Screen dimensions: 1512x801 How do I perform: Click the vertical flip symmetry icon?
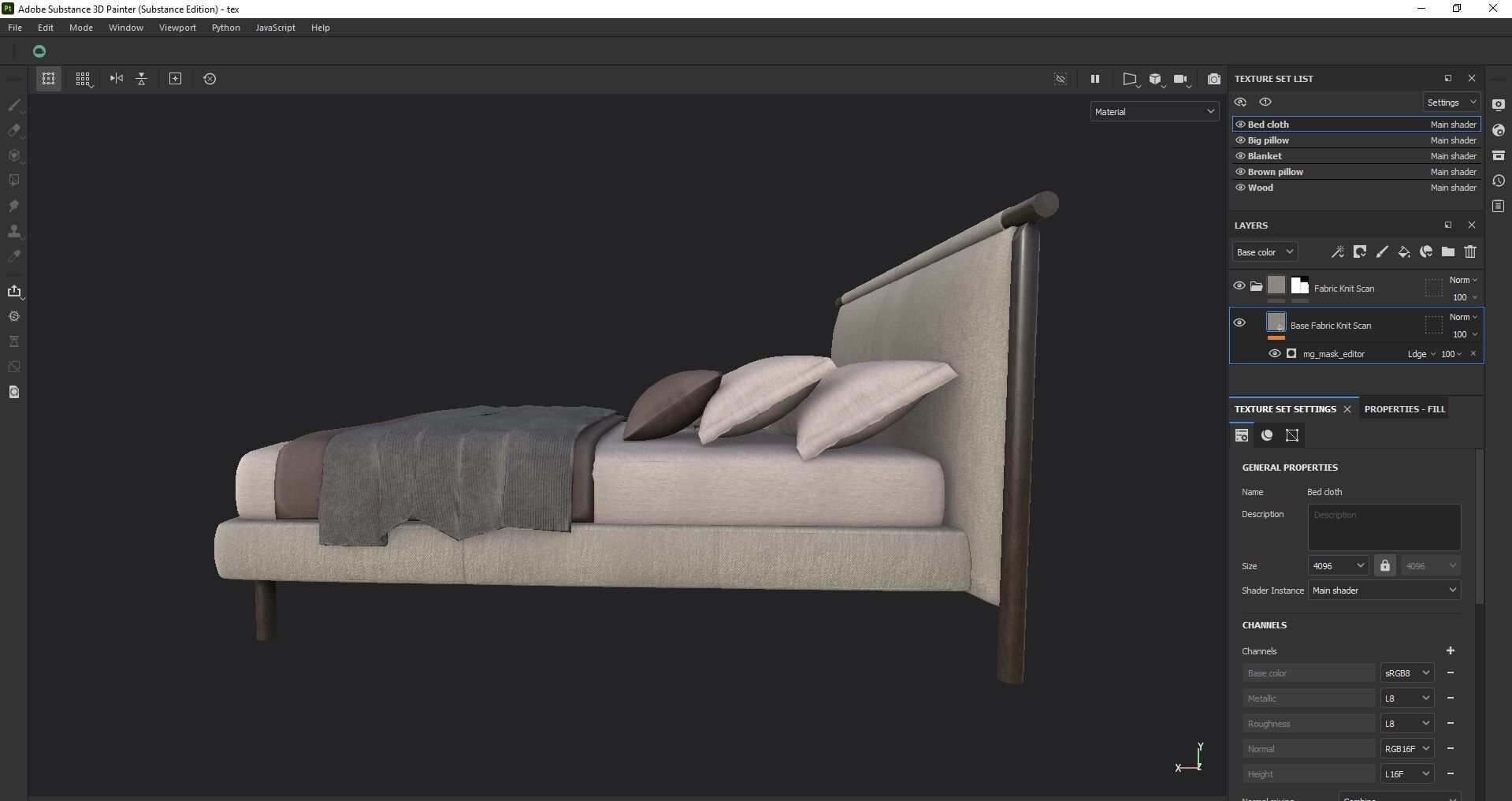pos(142,79)
